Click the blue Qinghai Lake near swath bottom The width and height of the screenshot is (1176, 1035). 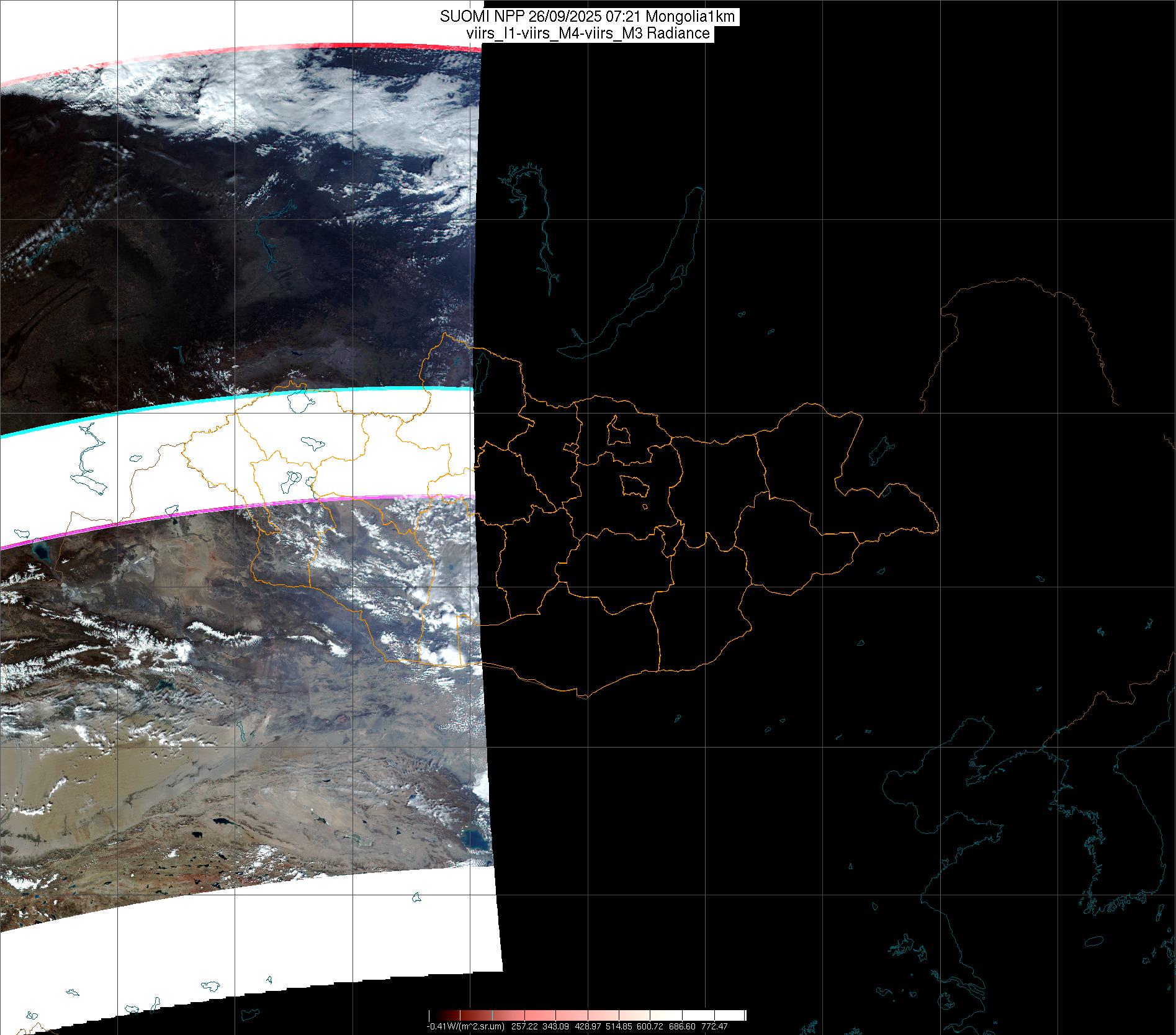476,841
